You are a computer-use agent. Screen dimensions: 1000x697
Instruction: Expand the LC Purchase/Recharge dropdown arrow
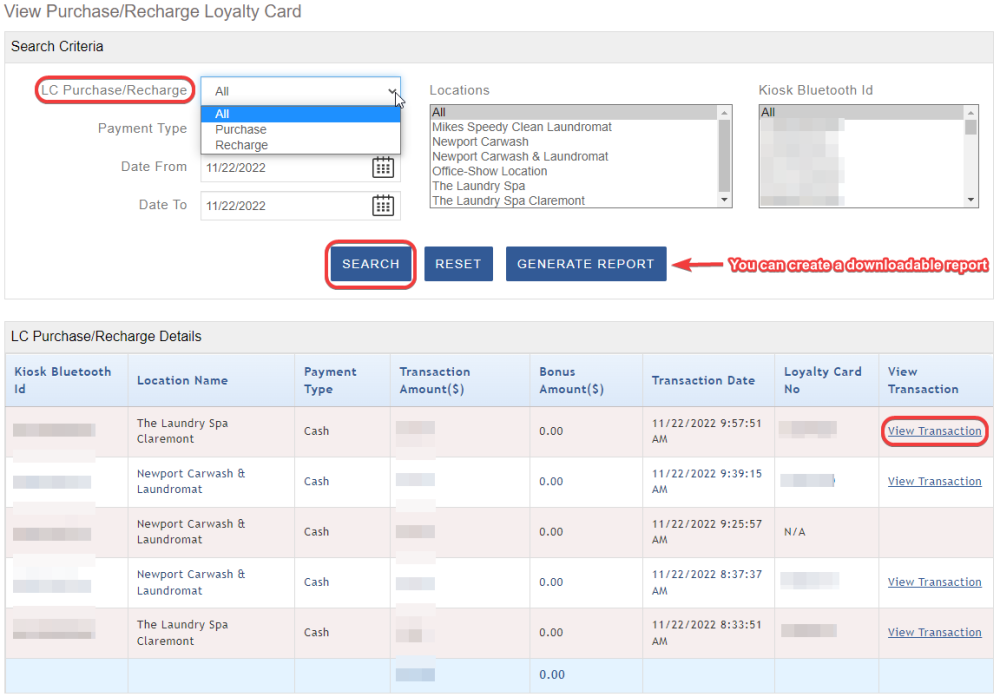(x=392, y=91)
